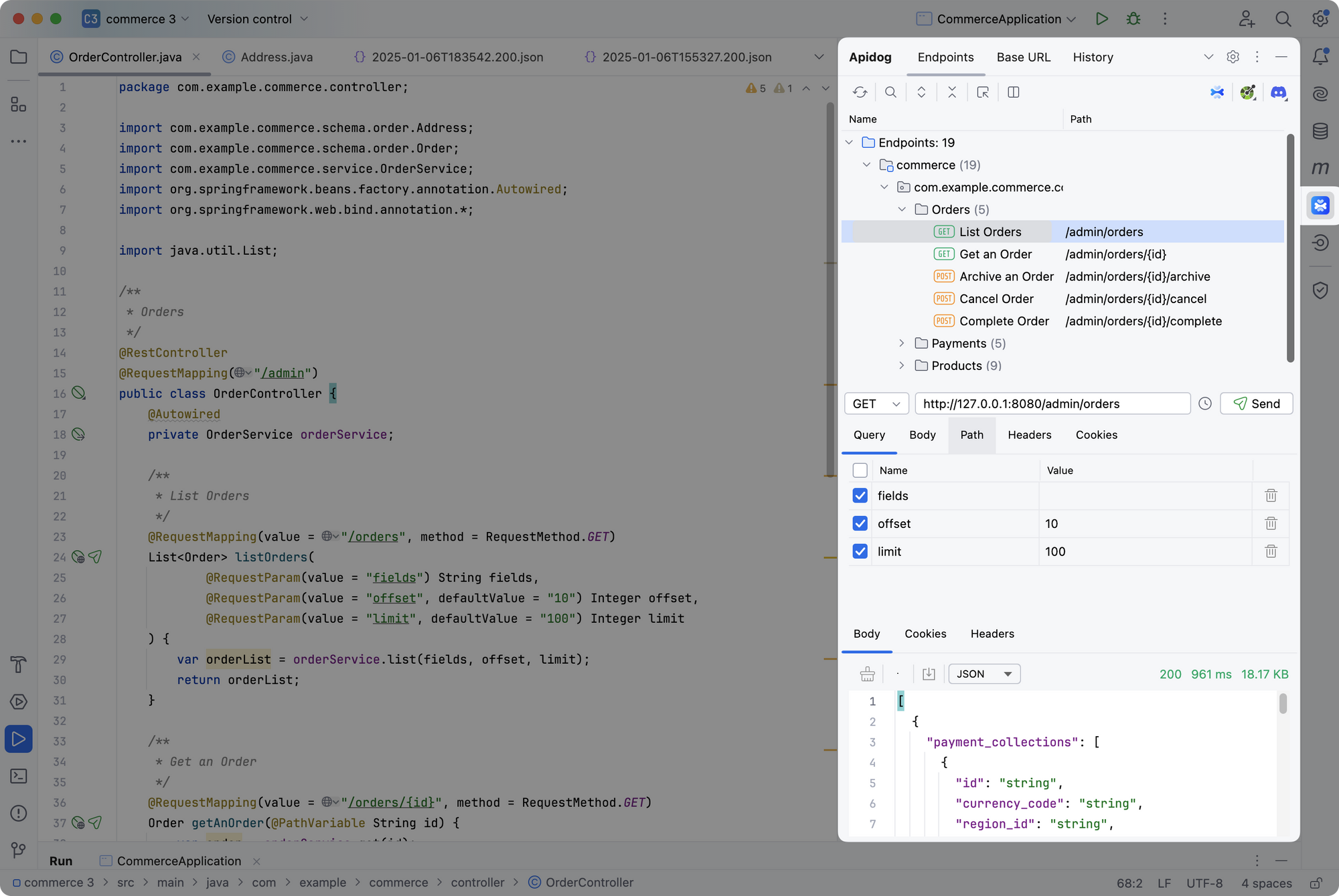Open 2025-01-06T183542.200.json tab
Viewport: 1339px width, 896px height.
pyautogui.click(x=449, y=57)
